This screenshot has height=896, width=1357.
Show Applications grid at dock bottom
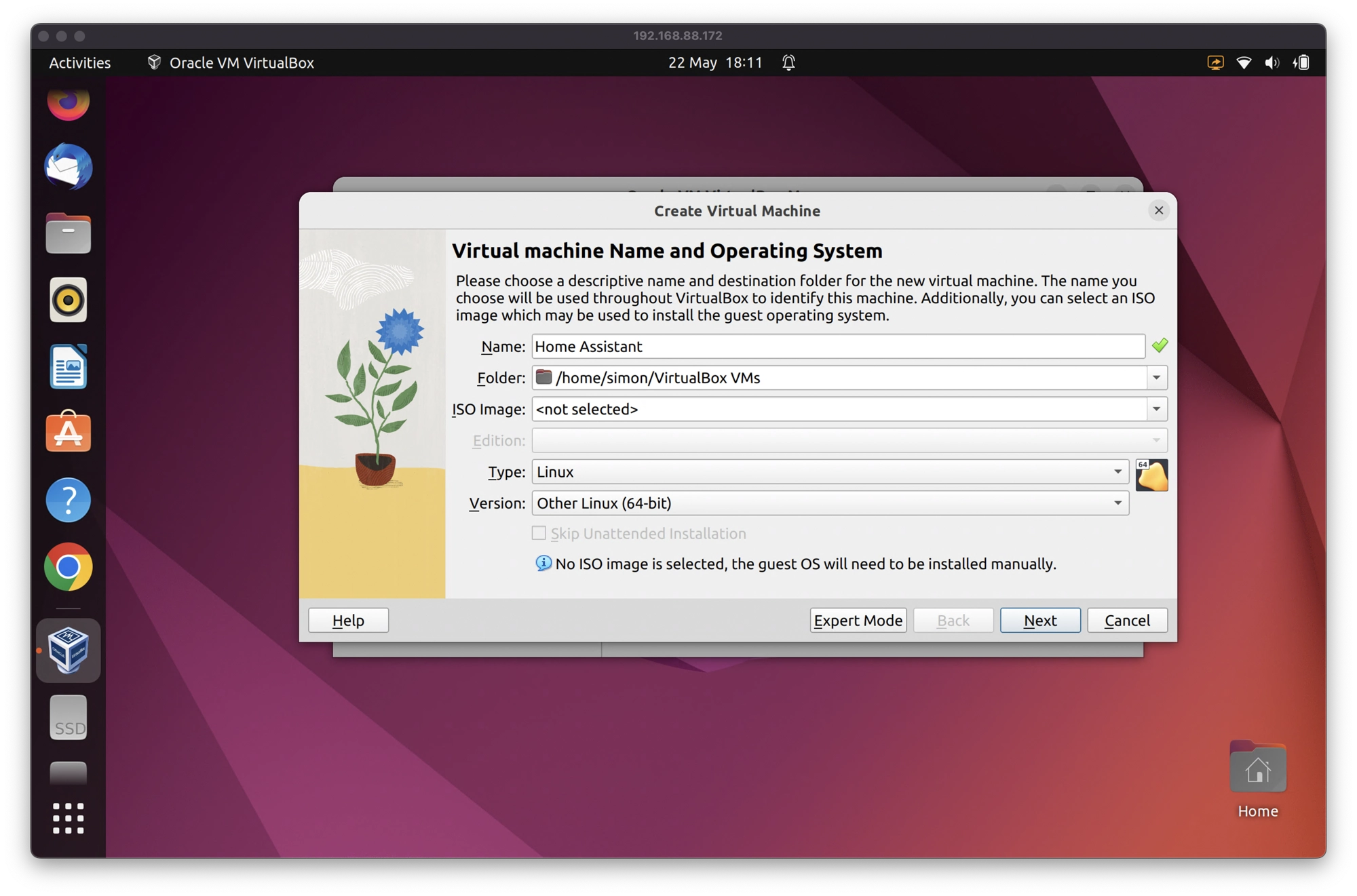click(x=68, y=818)
